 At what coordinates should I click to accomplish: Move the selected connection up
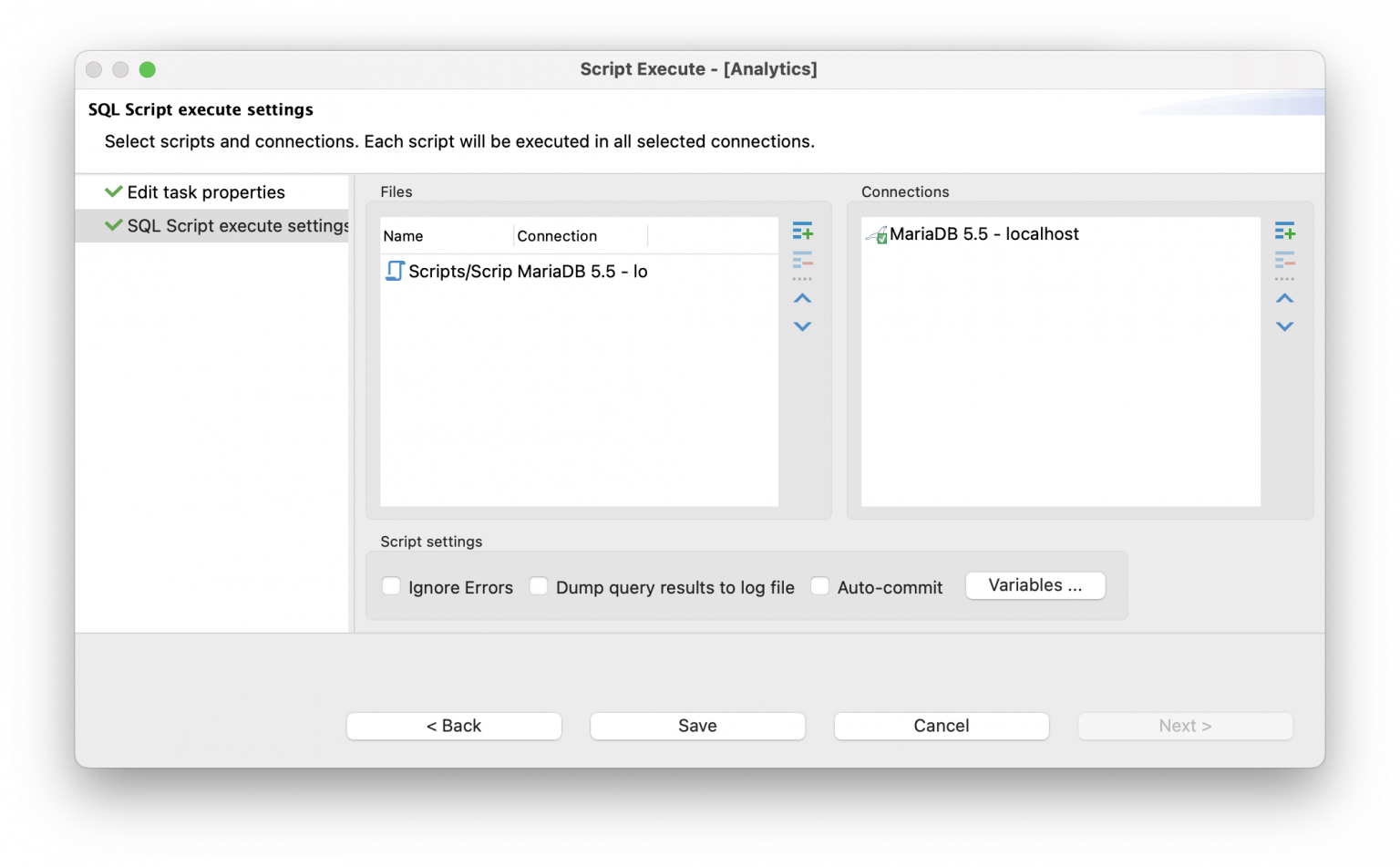pos(1285,298)
